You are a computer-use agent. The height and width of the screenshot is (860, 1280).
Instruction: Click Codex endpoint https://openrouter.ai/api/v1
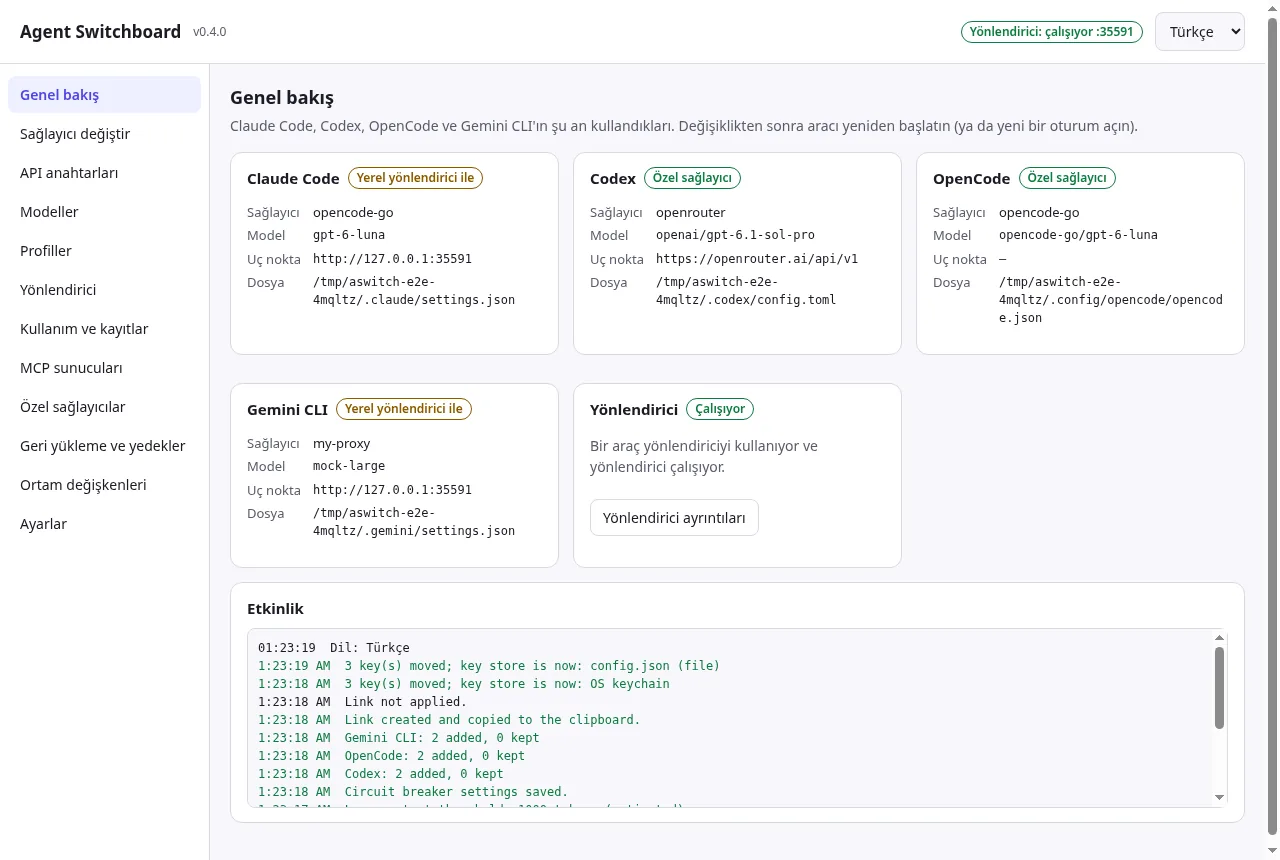[757, 259]
